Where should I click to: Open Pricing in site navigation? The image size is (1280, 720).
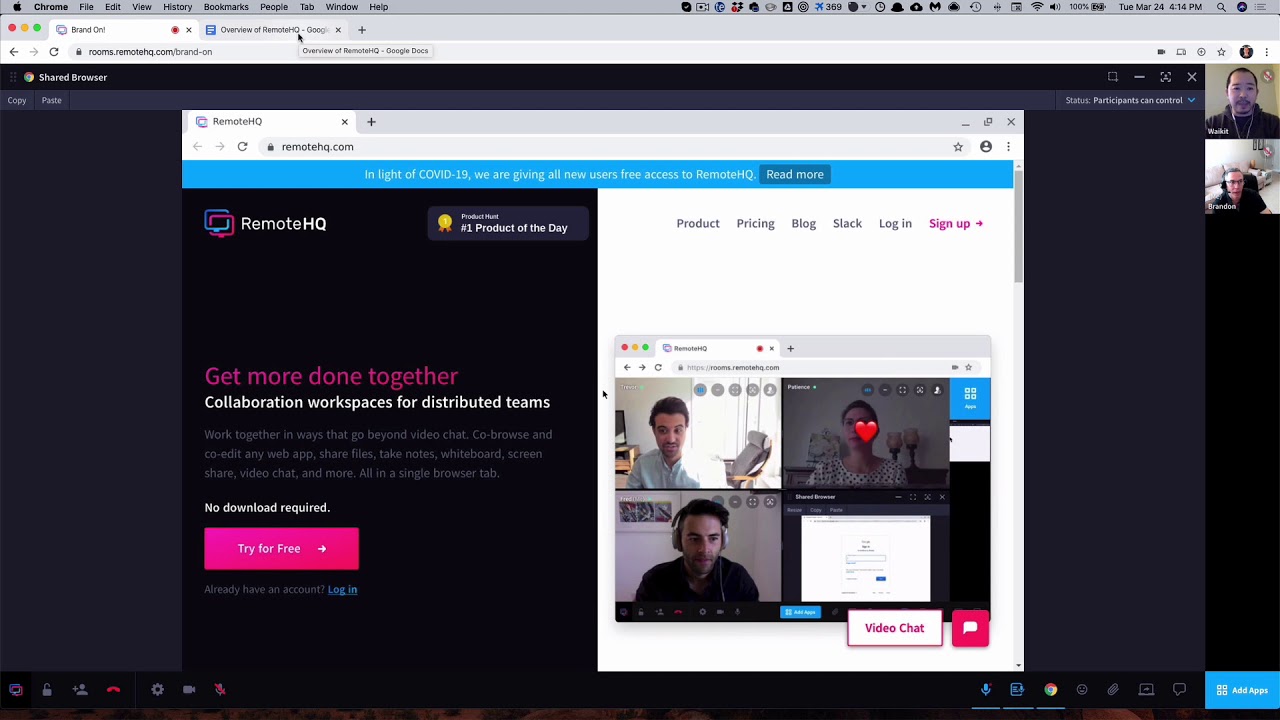tap(755, 224)
